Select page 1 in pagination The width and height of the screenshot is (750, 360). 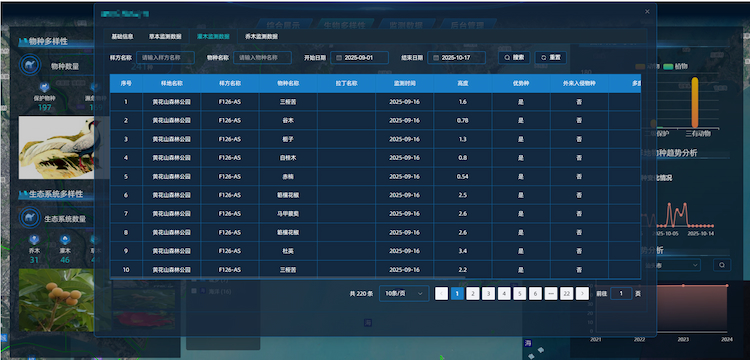tap(457, 294)
